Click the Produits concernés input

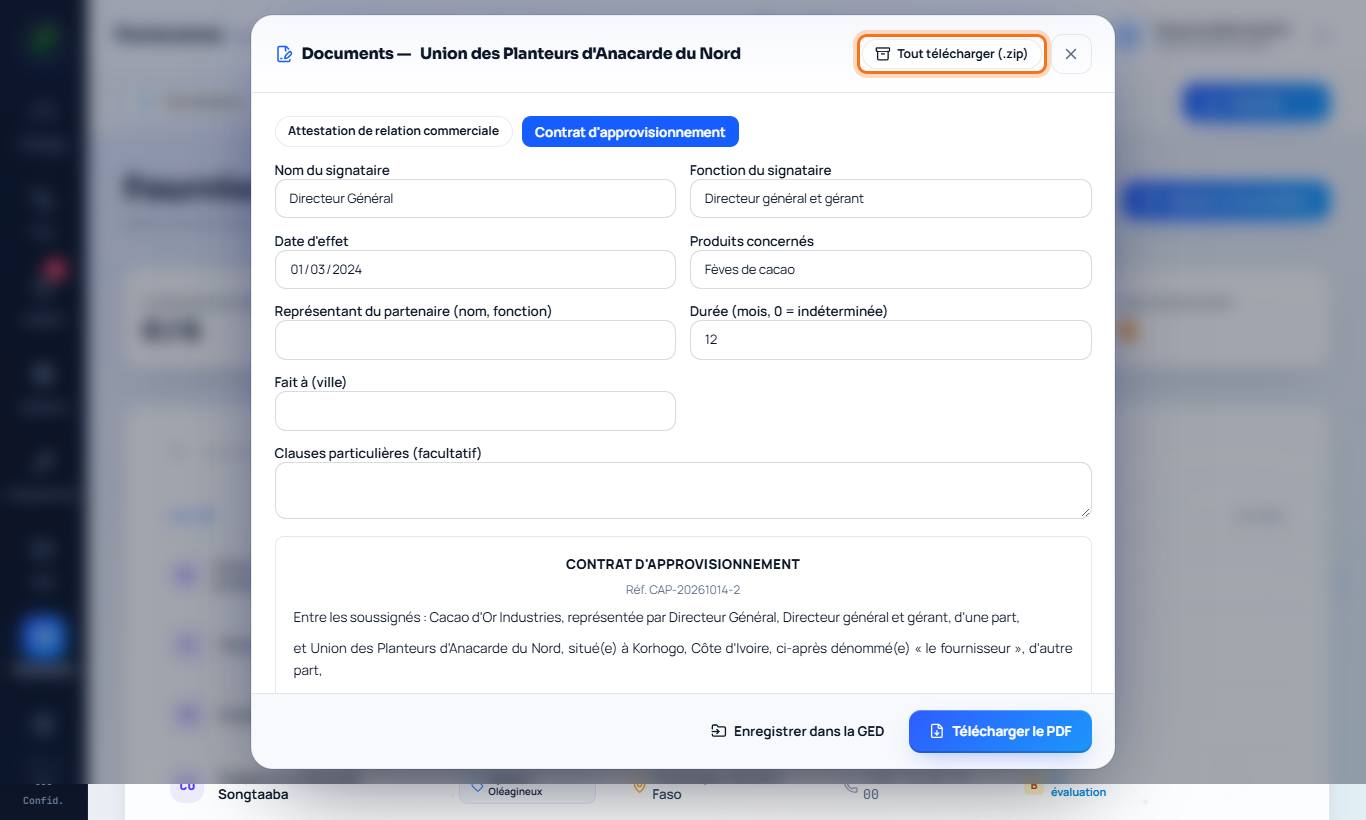(x=890, y=269)
